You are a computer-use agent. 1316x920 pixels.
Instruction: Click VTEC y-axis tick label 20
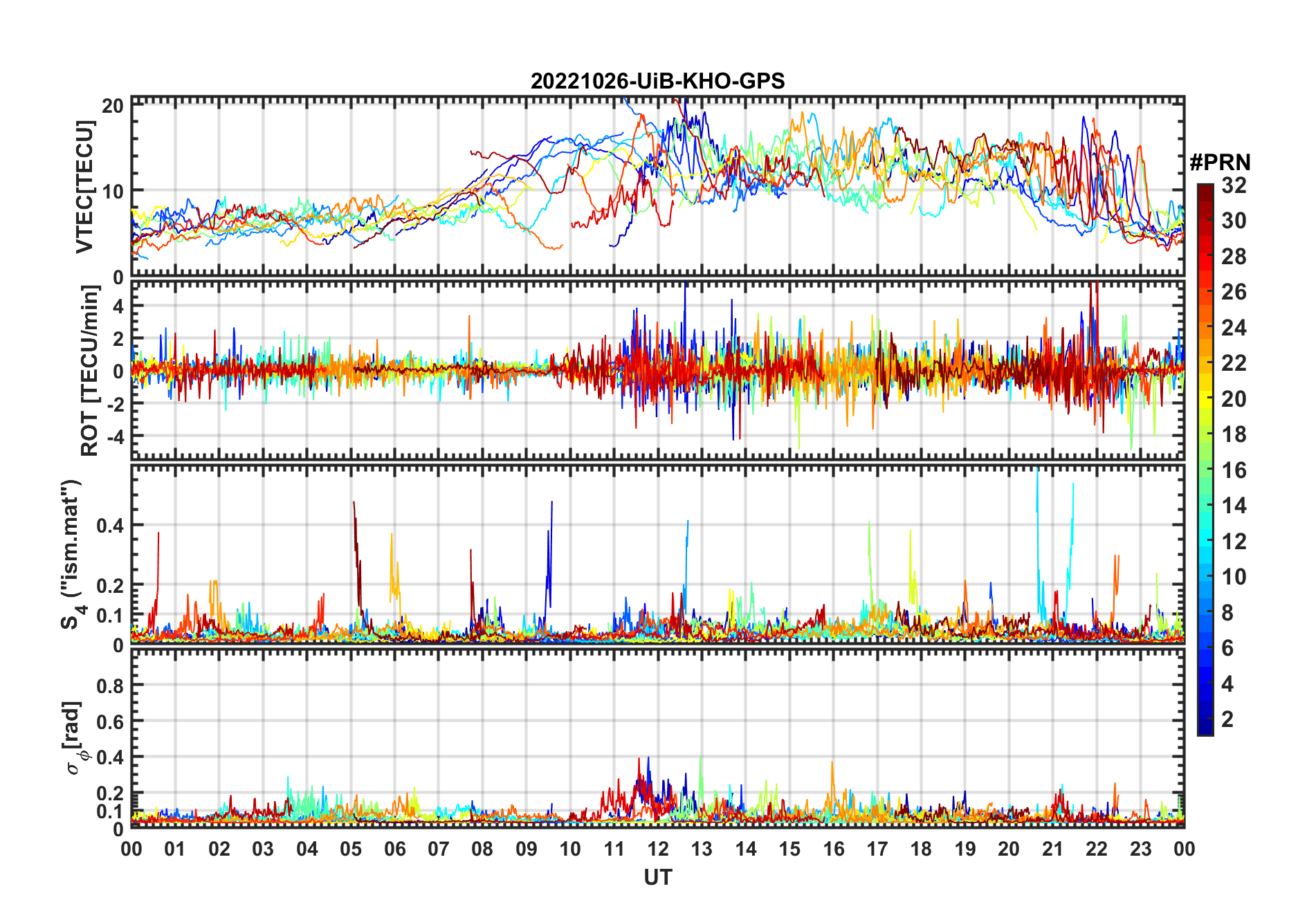[x=113, y=106]
